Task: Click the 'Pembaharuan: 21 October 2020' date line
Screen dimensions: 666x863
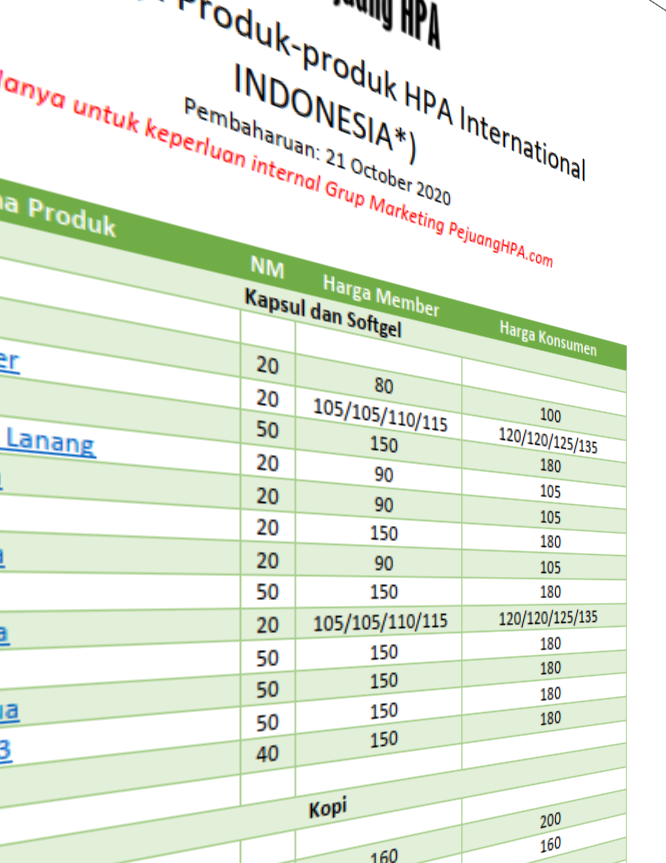Action: (317, 151)
